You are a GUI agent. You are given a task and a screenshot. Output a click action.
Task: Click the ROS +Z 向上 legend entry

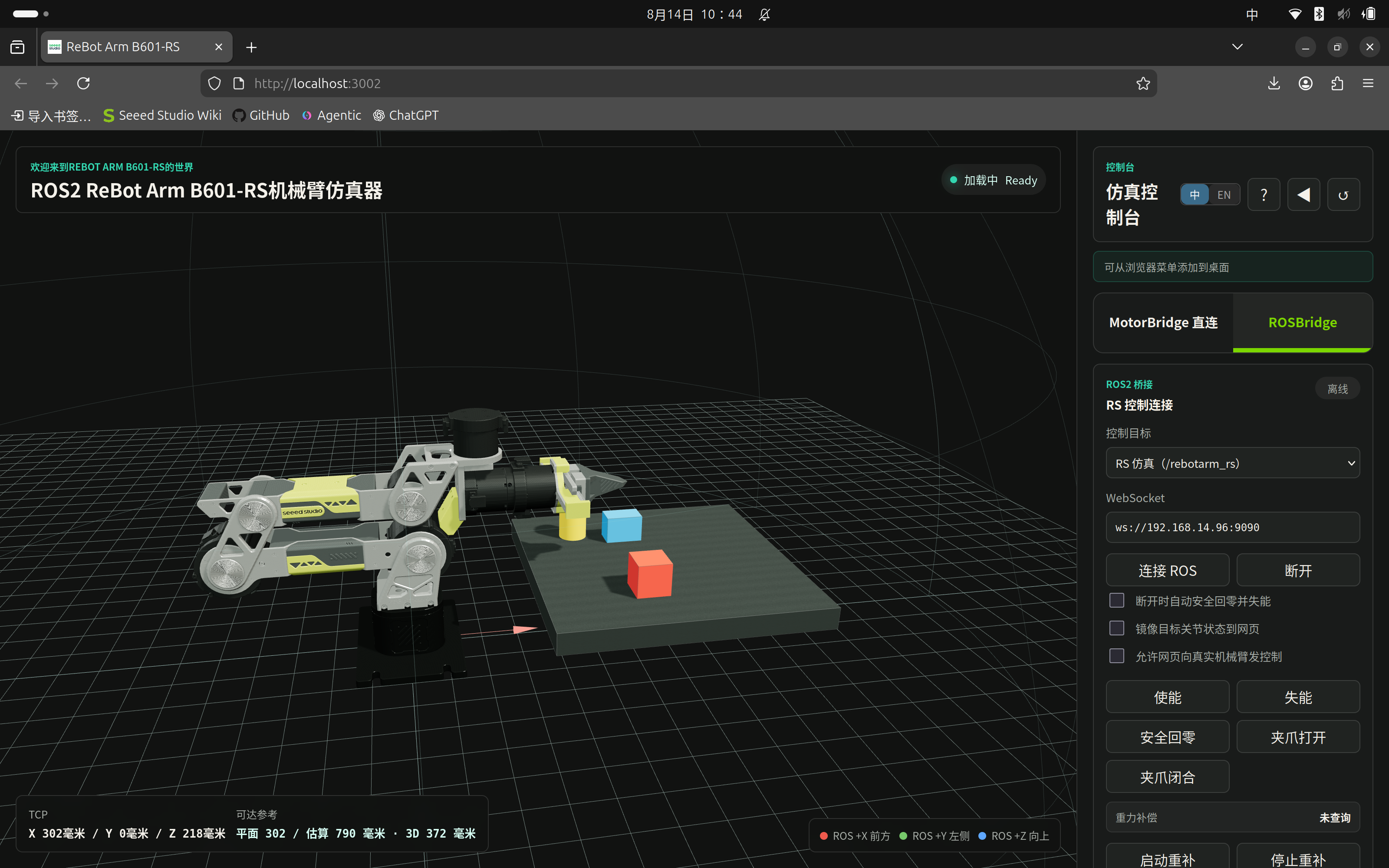coord(1014,836)
